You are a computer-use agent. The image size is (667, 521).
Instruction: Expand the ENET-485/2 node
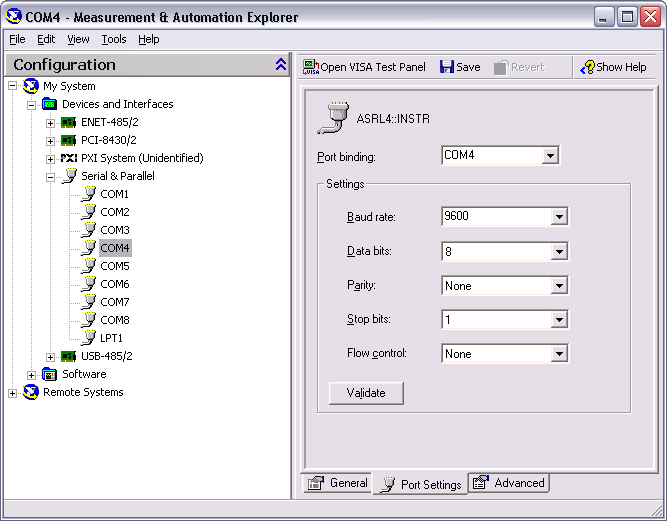pyautogui.click(x=50, y=123)
